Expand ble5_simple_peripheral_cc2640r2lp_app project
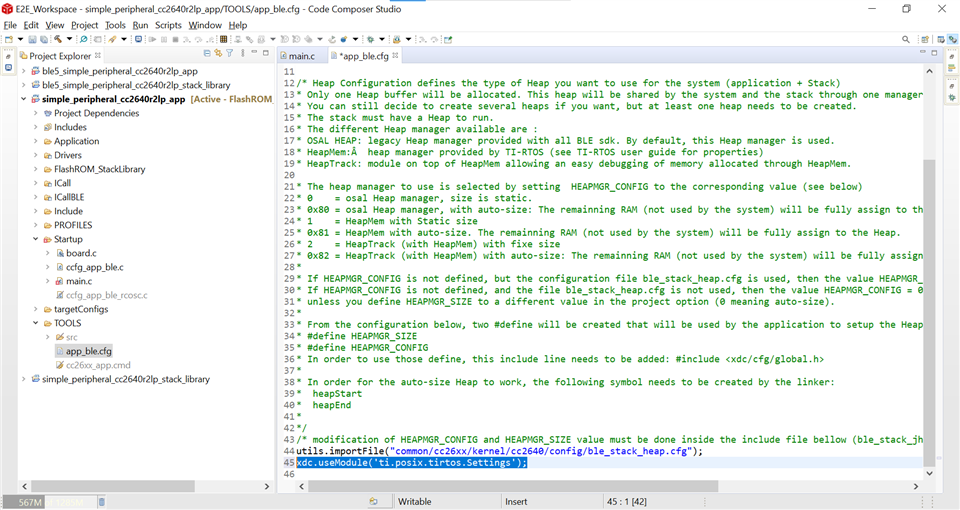This screenshot has width=960, height=510. (x=23, y=71)
